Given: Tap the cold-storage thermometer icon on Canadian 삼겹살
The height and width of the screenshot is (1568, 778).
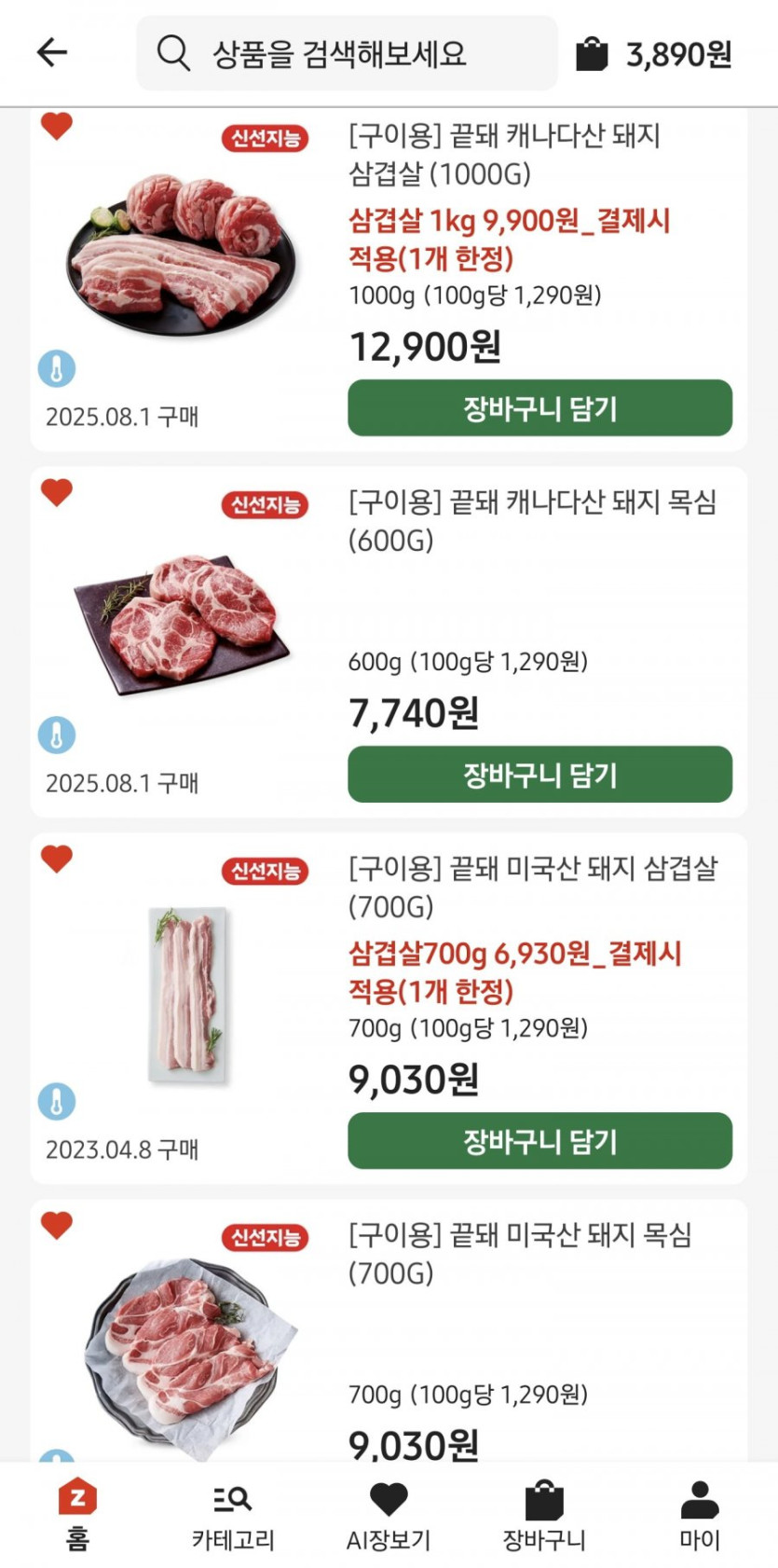Looking at the screenshot, I should point(57,368).
